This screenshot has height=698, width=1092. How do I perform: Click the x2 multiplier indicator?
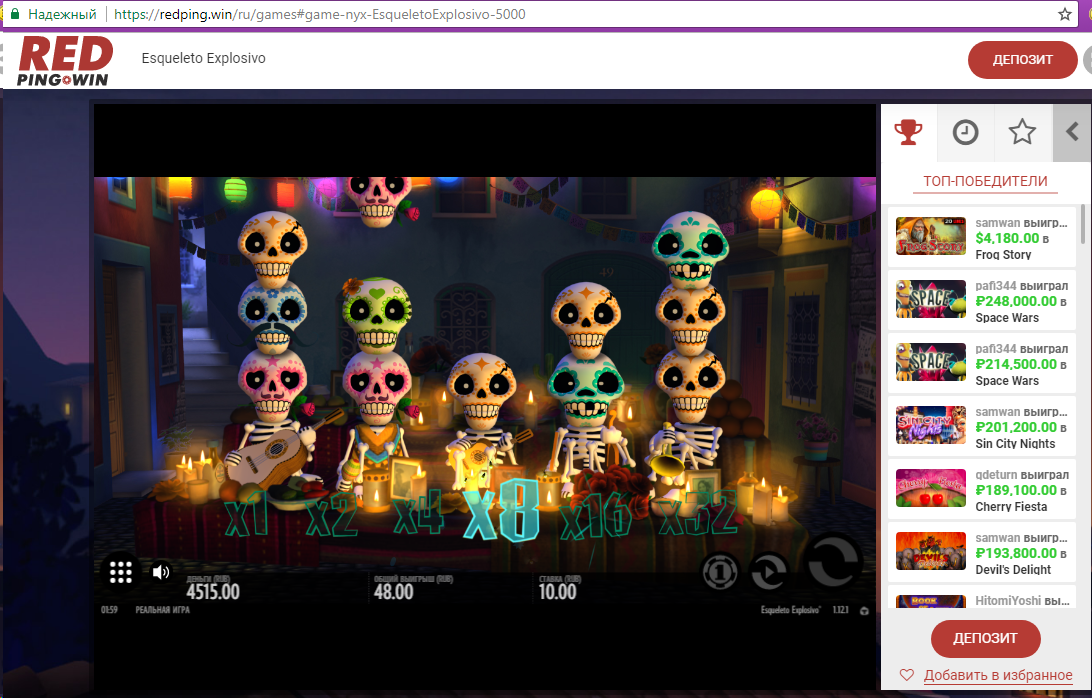[x=332, y=514]
